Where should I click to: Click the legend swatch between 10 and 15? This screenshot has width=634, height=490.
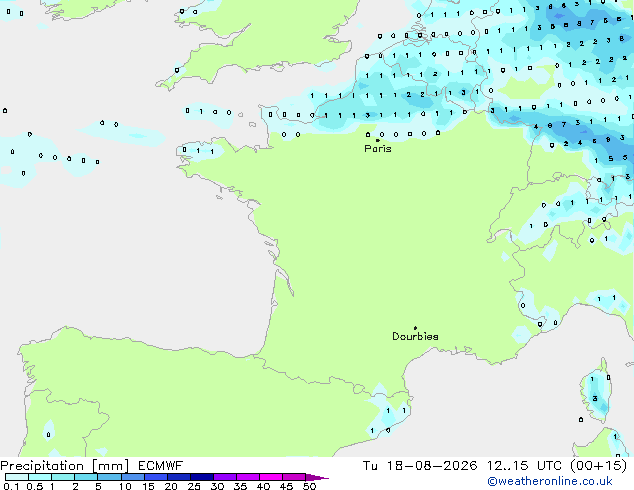(133, 477)
